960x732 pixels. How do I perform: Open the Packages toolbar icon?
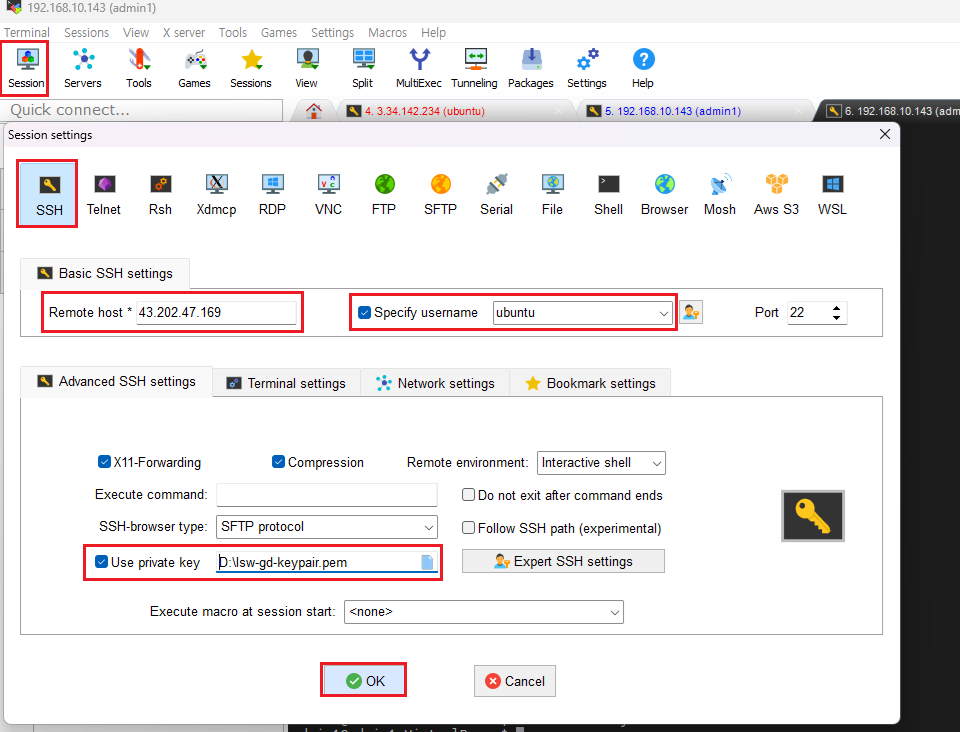[531, 68]
